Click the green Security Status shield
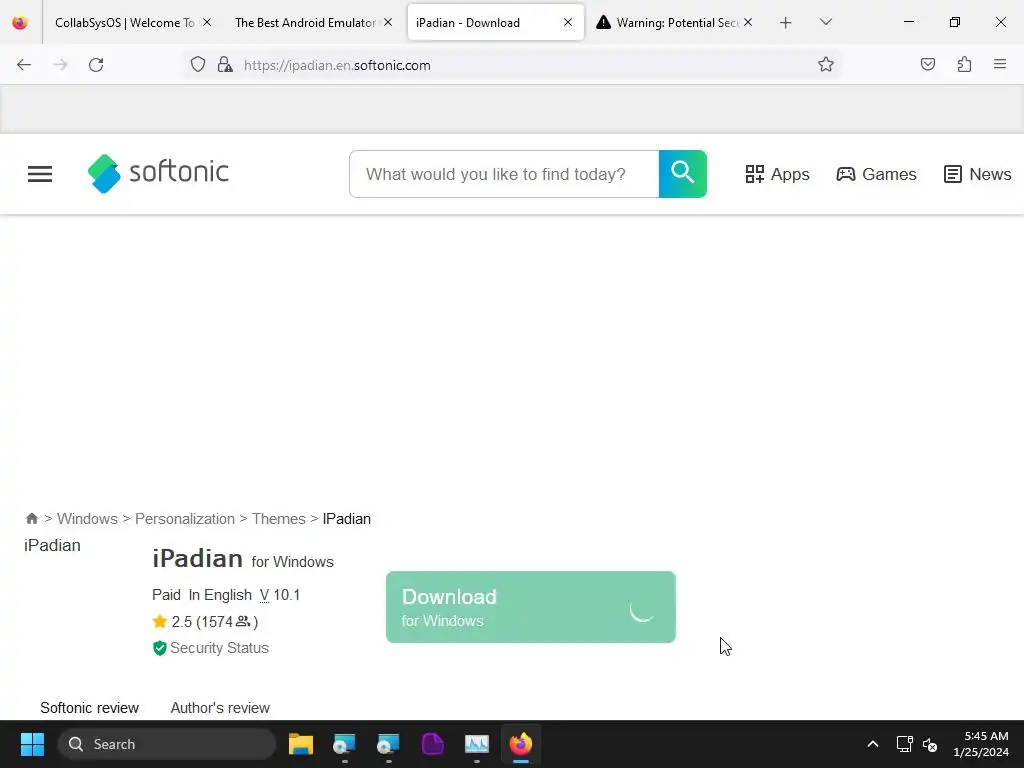Image resolution: width=1024 pixels, height=768 pixels. (159, 648)
